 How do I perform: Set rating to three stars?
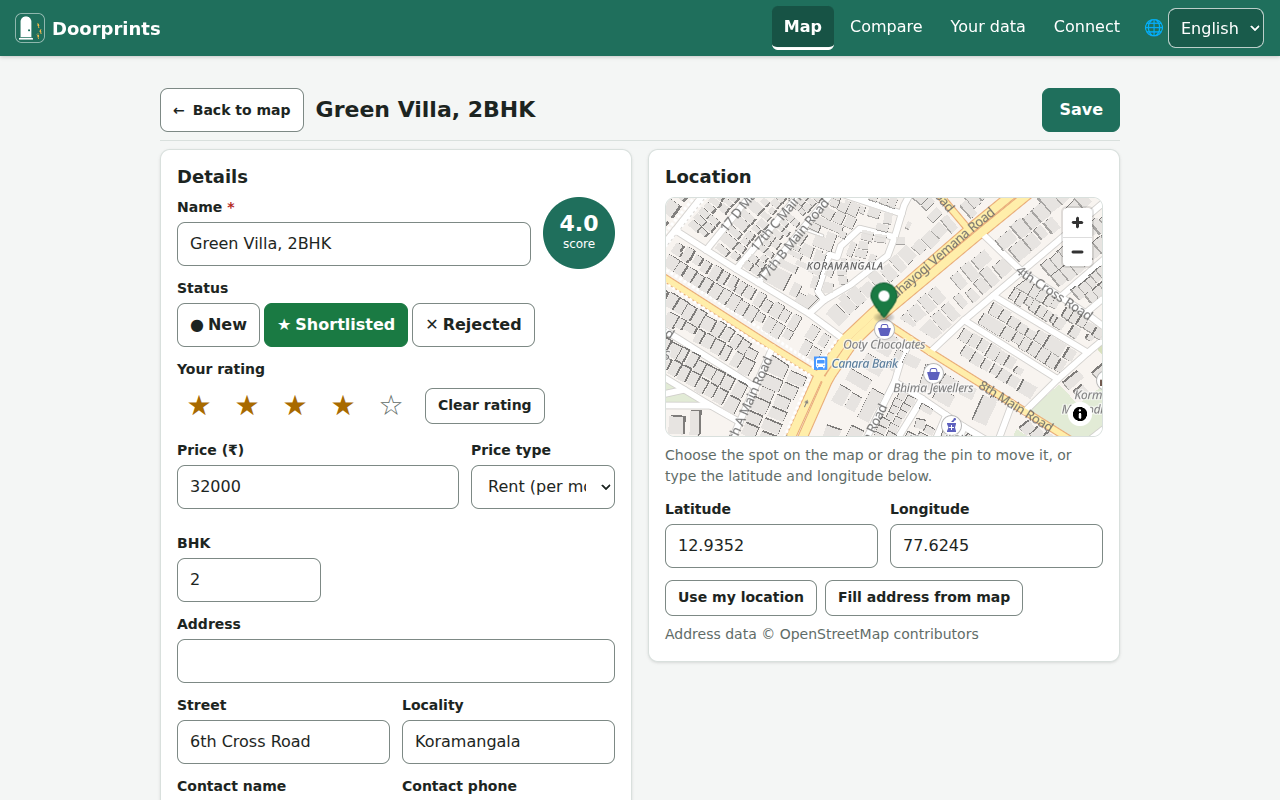coord(295,406)
